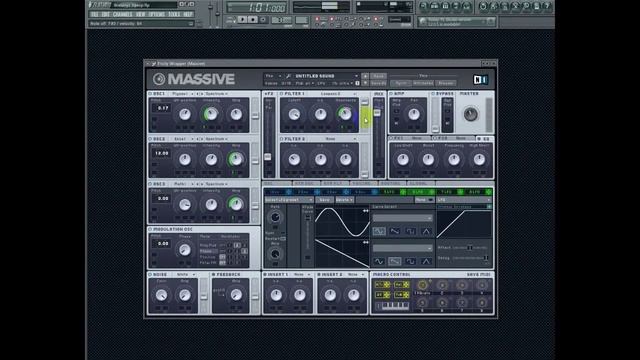Click the Noise Color knob
The width and height of the screenshot is (640, 360).
tap(161, 295)
